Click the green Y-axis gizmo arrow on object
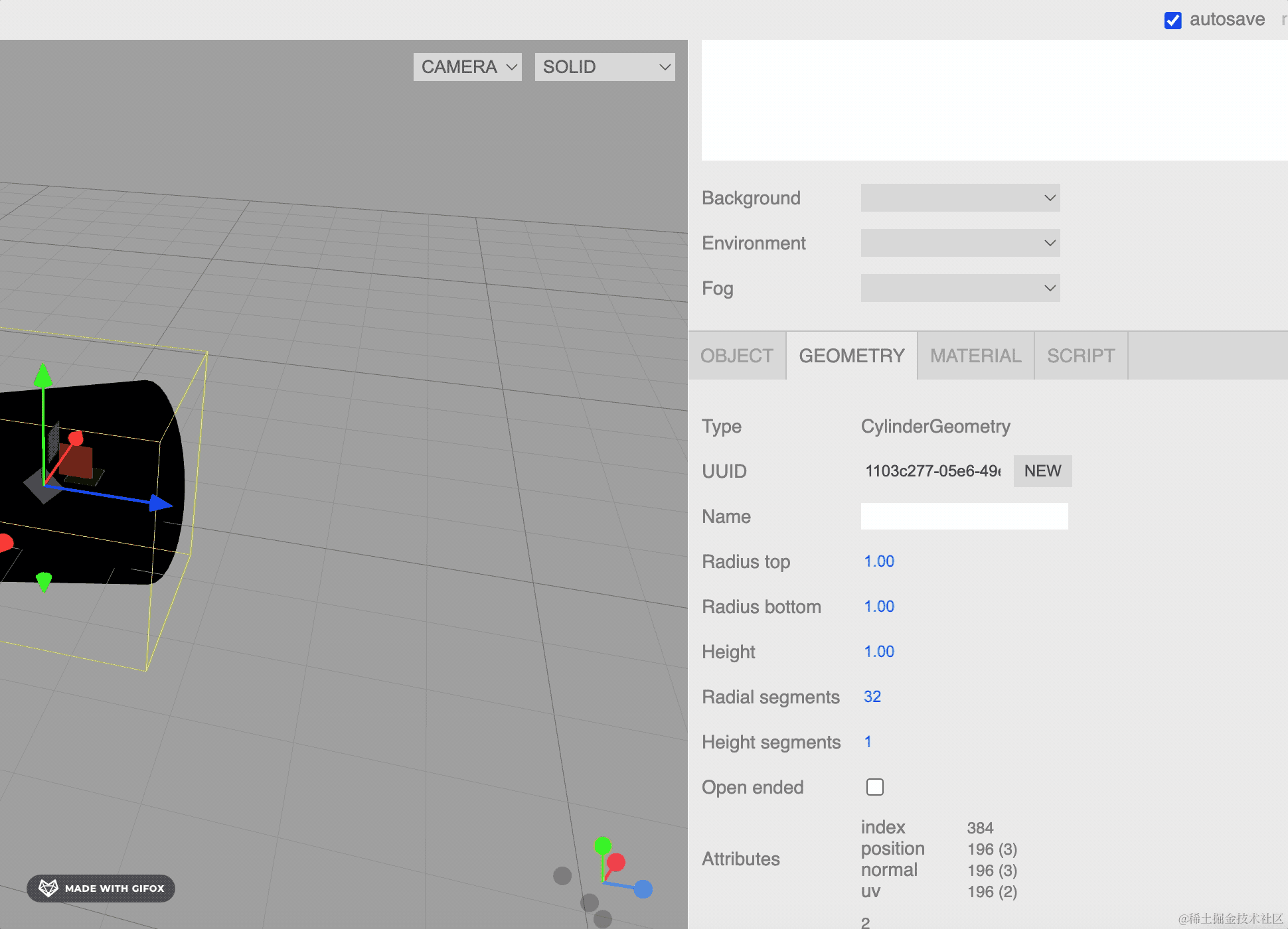1288x929 pixels. [x=43, y=376]
